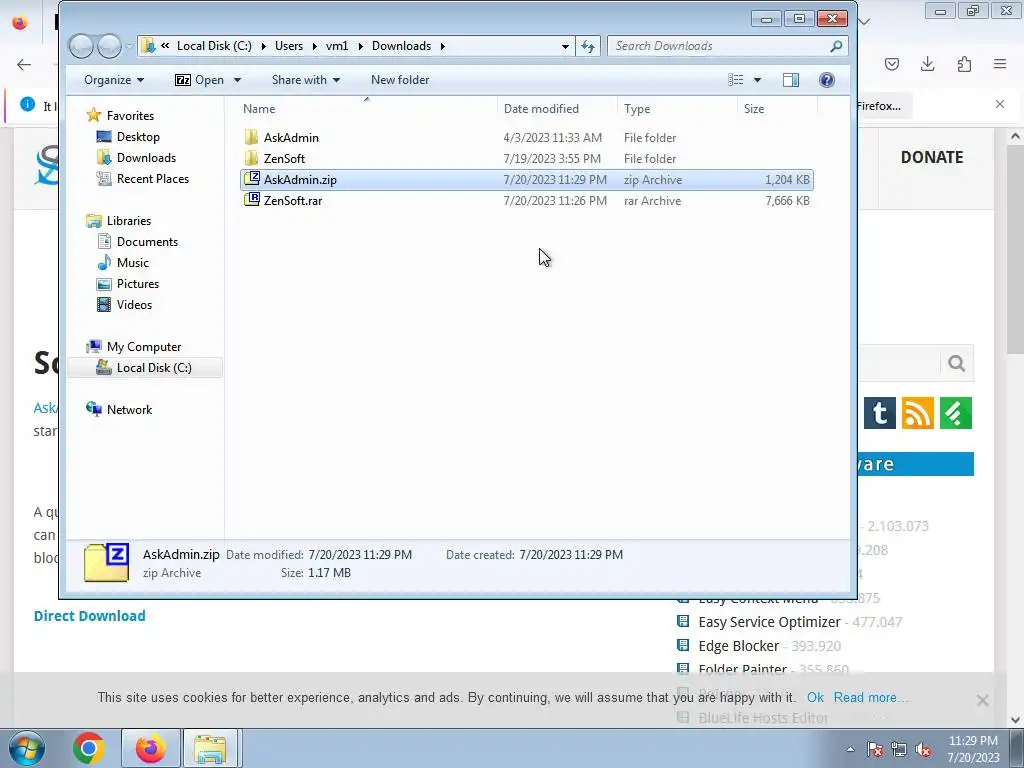Open the dropdown arrow next to Open
The image size is (1024, 768).
pyautogui.click(x=237, y=80)
